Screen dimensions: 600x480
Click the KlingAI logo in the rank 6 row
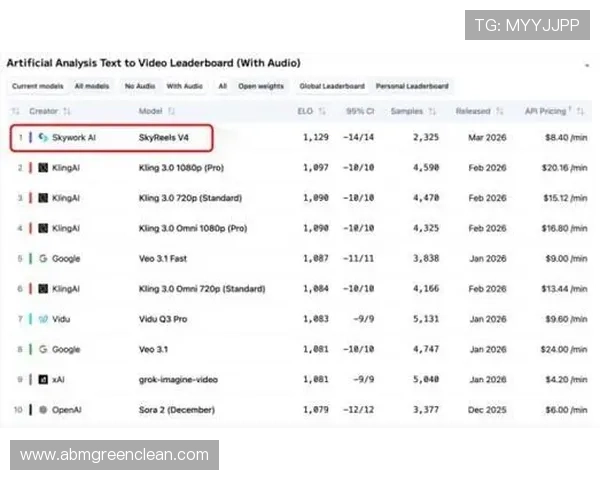tap(42, 289)
